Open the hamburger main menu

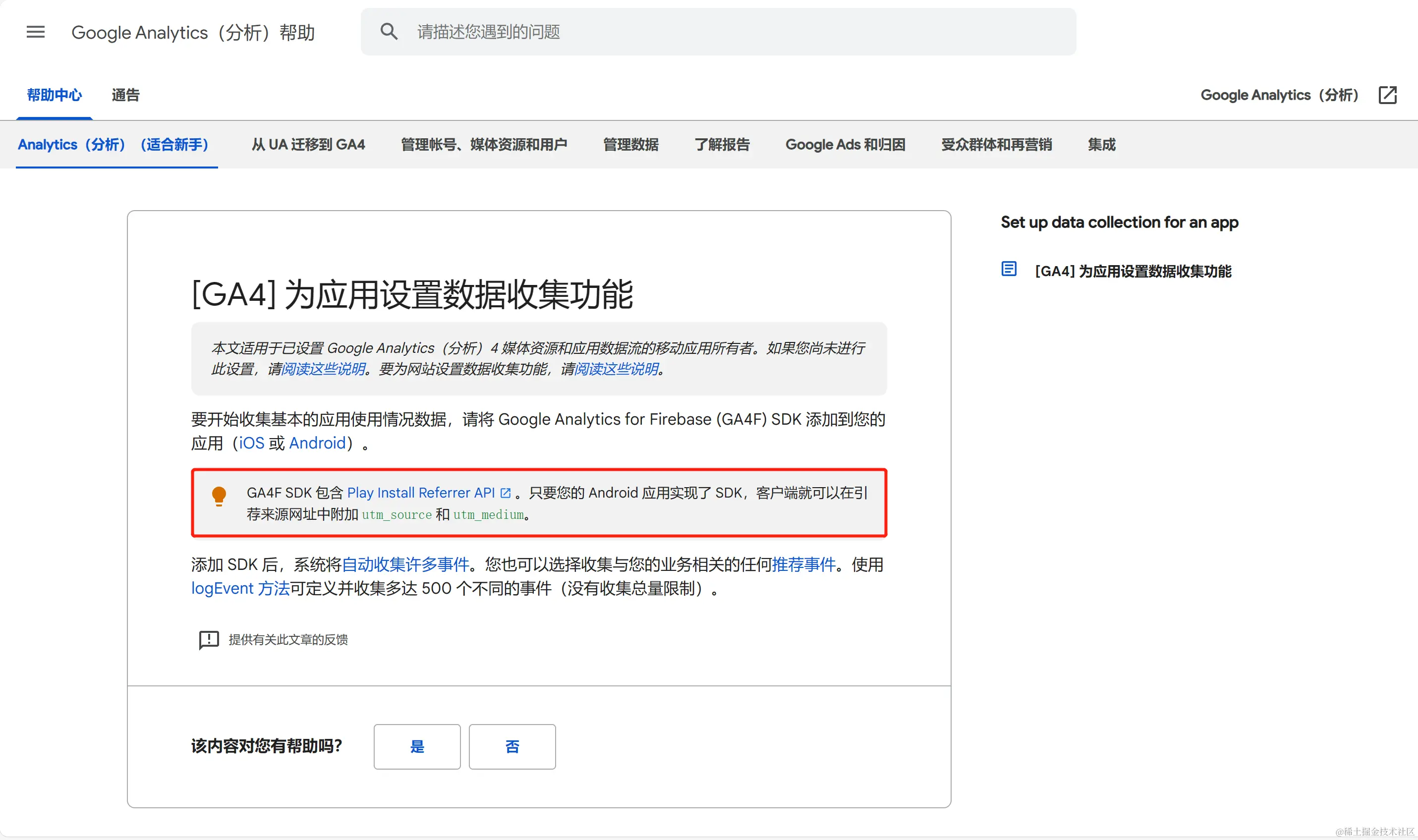(x=35, y=32)
